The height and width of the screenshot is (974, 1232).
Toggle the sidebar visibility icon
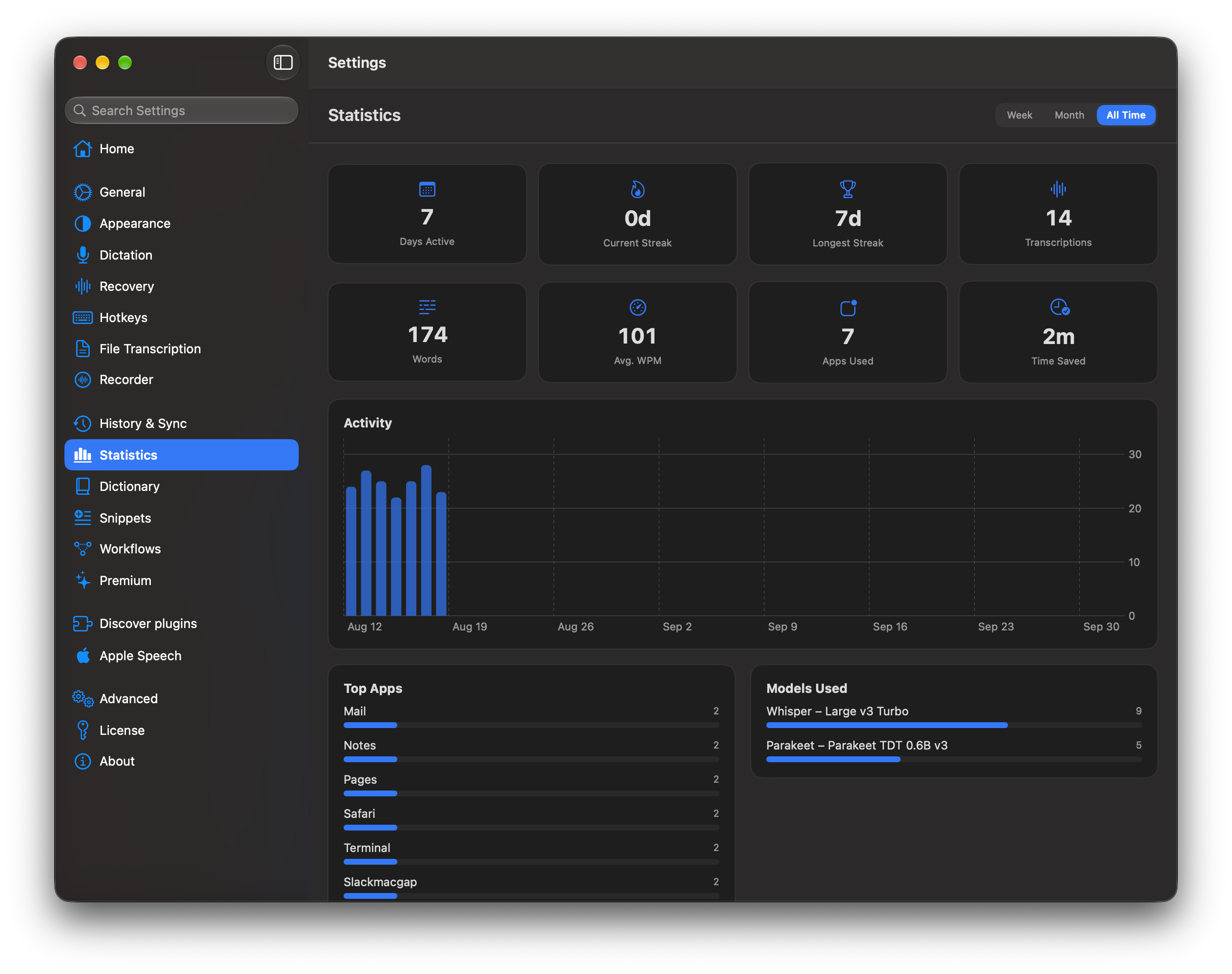[283, 62]
